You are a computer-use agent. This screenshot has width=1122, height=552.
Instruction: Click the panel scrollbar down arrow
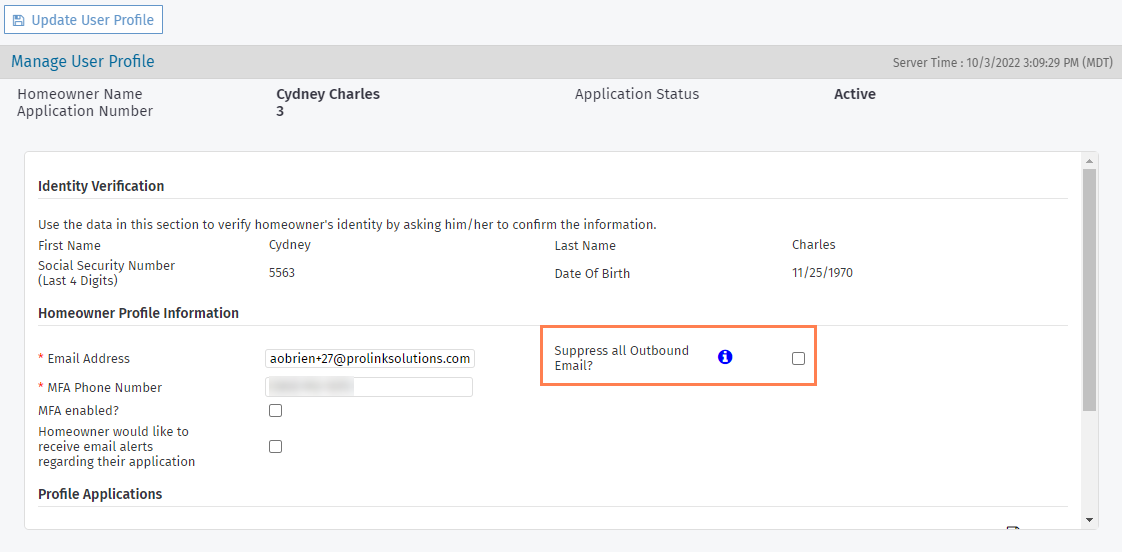pyautogui.click(x=1089, y=520)
